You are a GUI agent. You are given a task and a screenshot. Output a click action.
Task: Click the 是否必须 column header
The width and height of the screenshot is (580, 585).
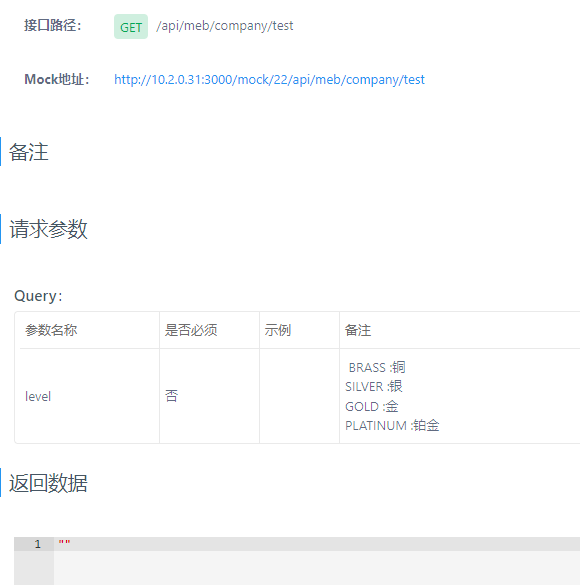tap(191, 330)
